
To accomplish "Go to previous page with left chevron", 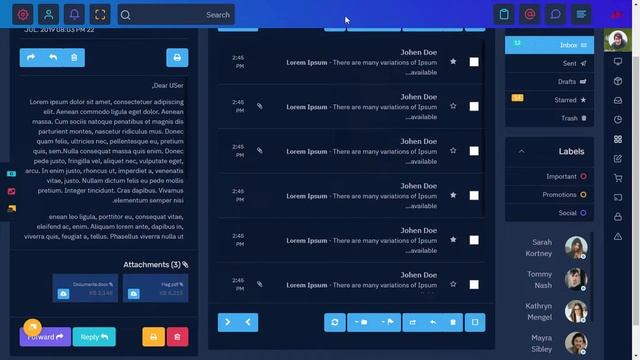I will [x=248, y=322].
